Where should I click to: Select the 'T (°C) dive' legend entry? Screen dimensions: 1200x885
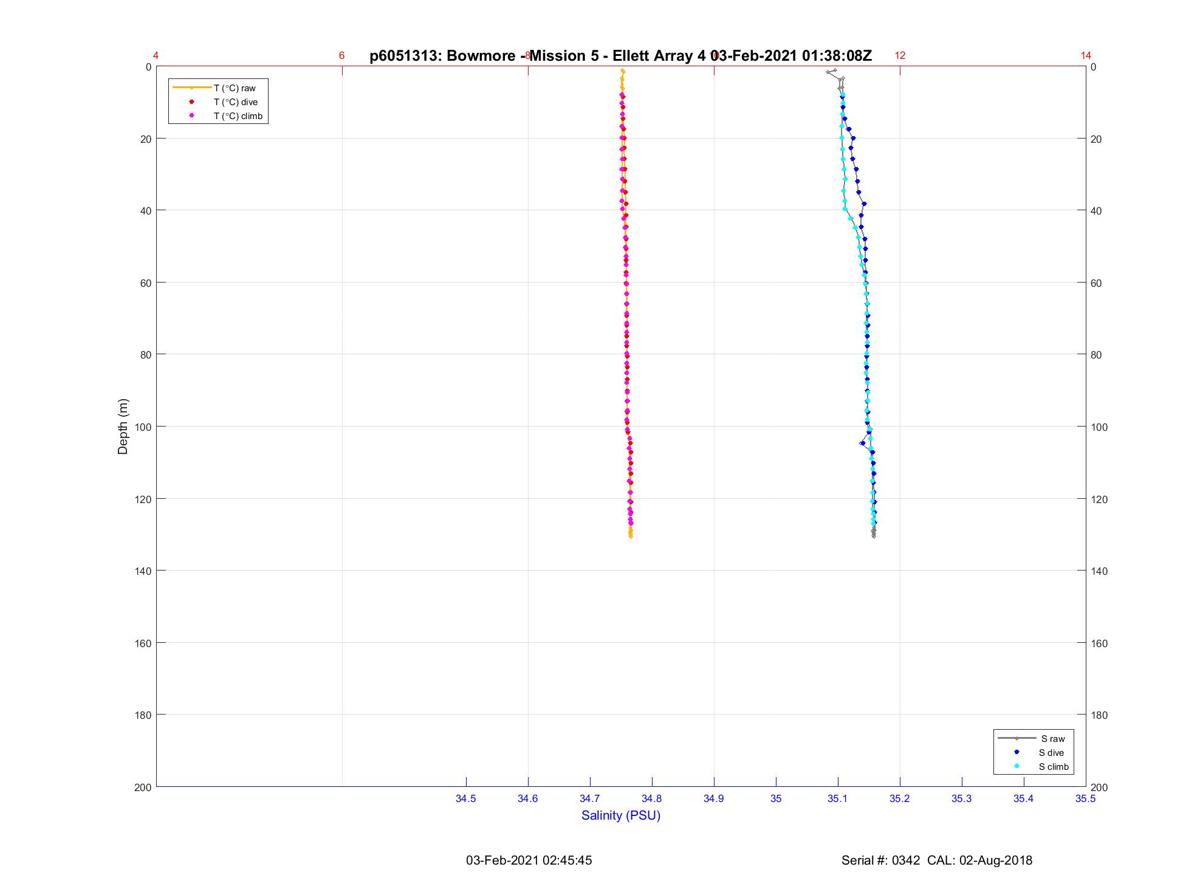coord(235,102)
